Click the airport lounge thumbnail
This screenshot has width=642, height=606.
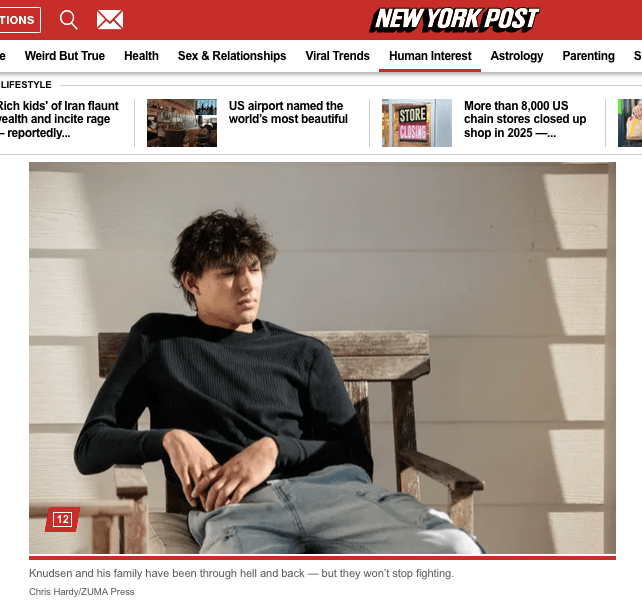click(182, 123)
